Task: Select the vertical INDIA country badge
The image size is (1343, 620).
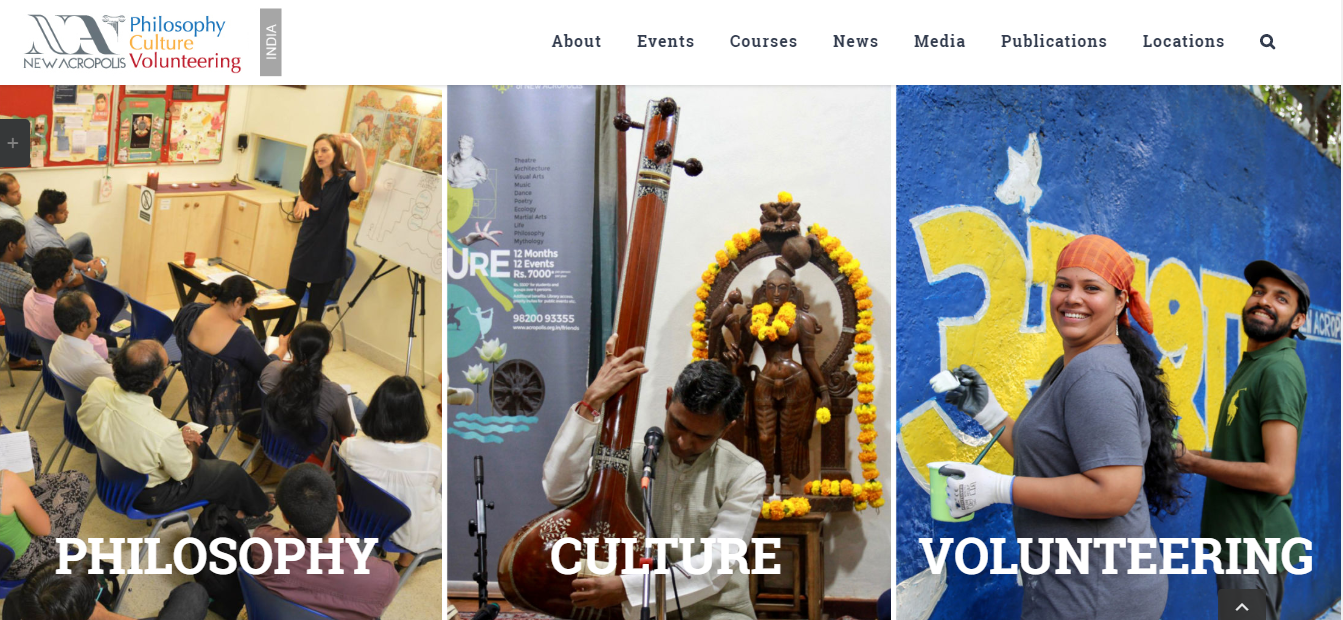Action: point(271,42)
